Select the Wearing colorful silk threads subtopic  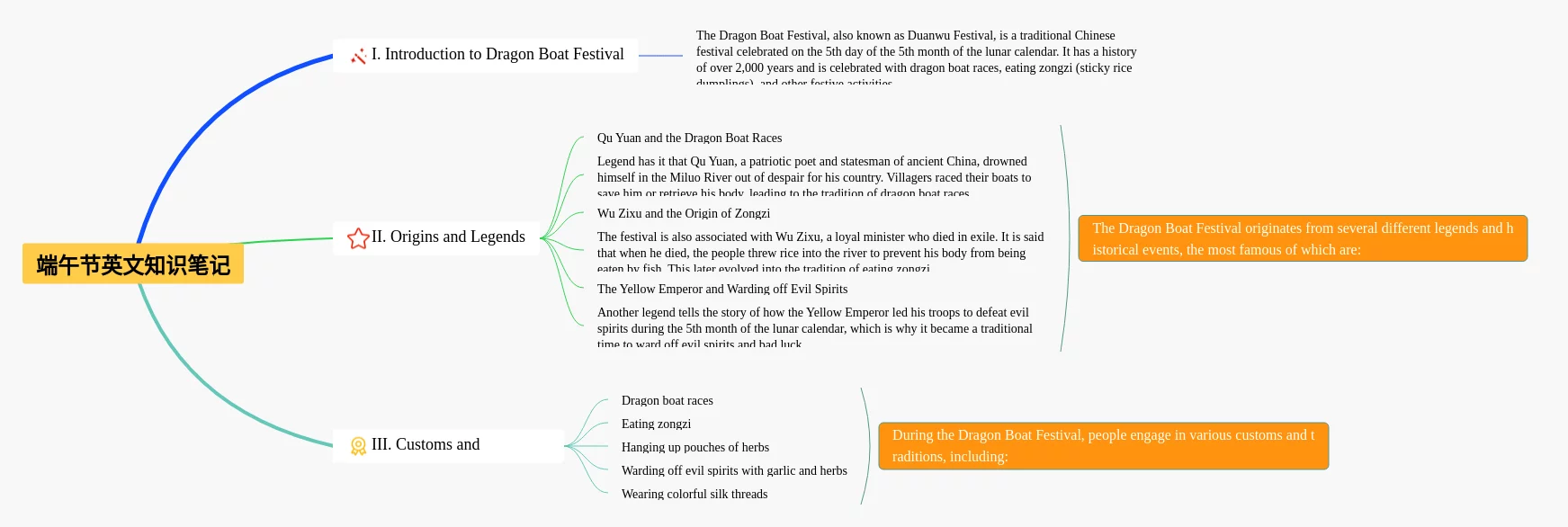coord(694,494)
